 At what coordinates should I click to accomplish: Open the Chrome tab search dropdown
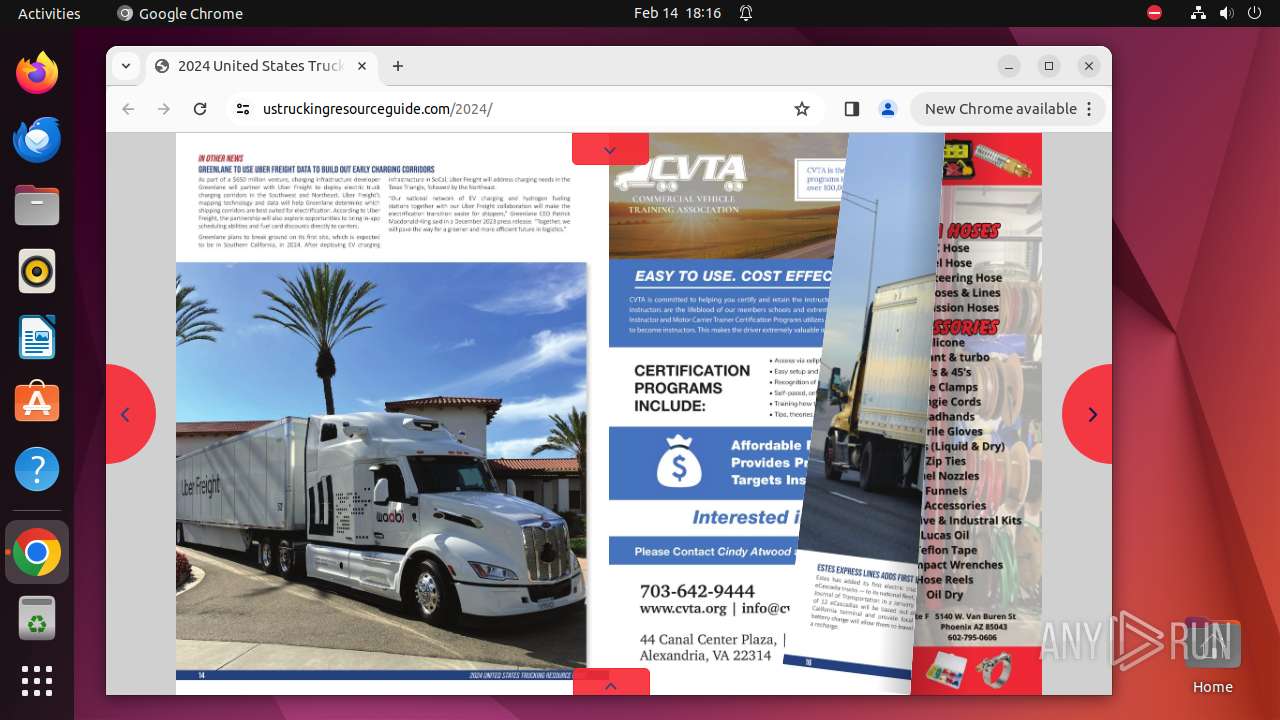tap(125, 66)
